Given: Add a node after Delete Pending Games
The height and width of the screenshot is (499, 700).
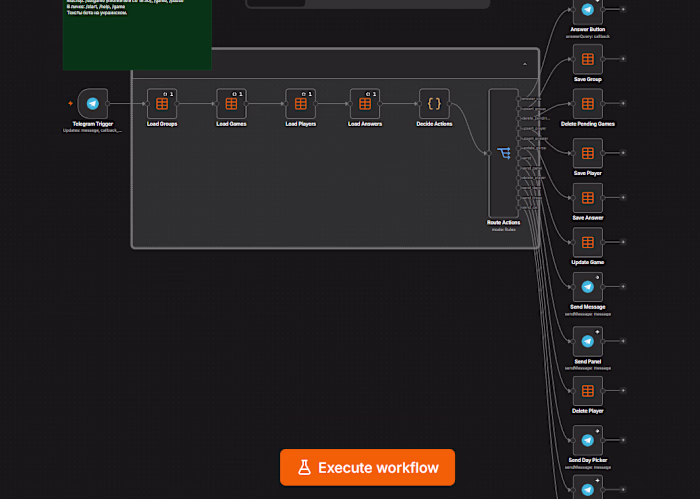Looking at the screenshot, I should 623,104.
